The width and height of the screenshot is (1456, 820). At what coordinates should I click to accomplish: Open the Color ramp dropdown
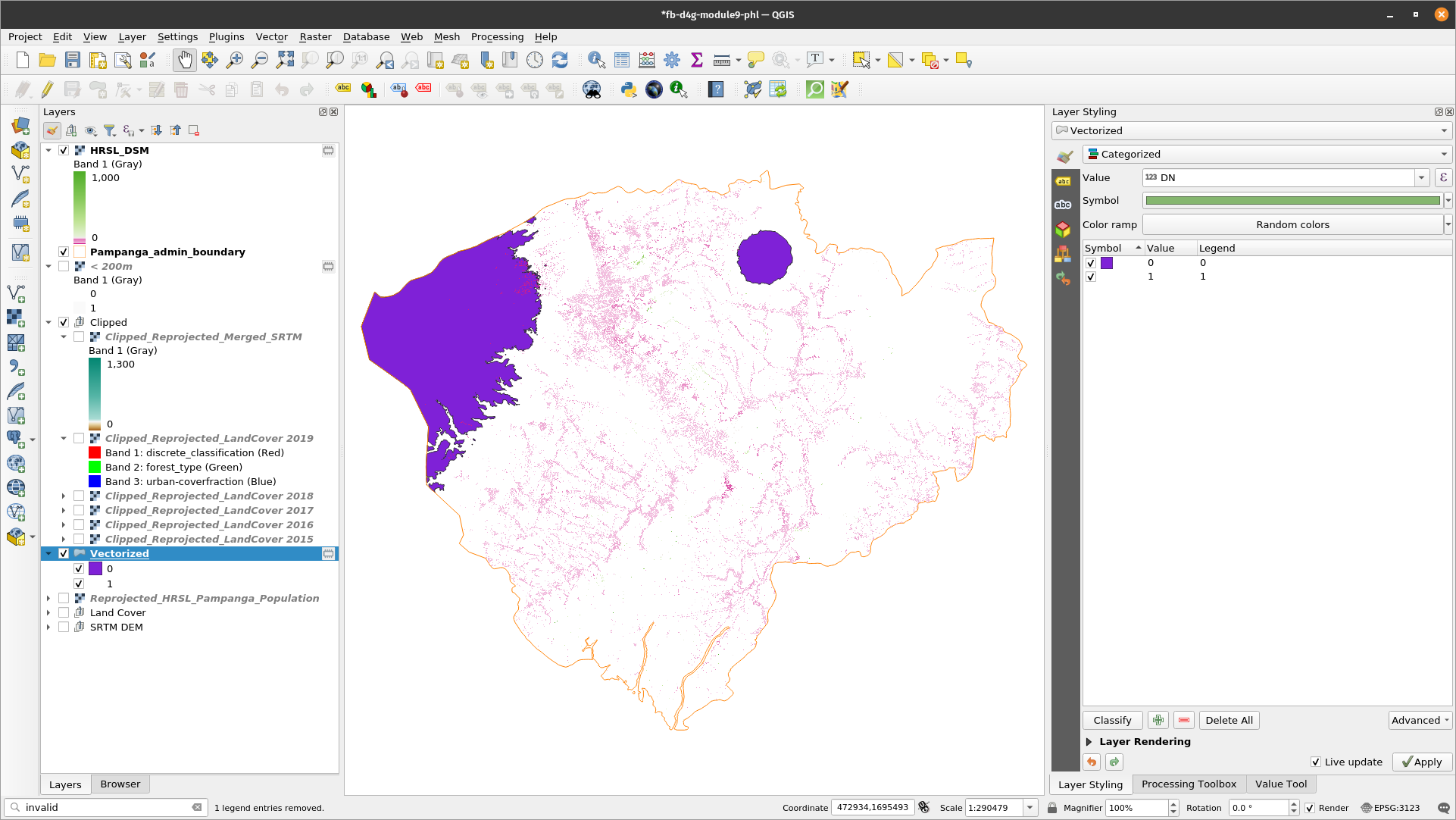click(x=1448, y=224)
